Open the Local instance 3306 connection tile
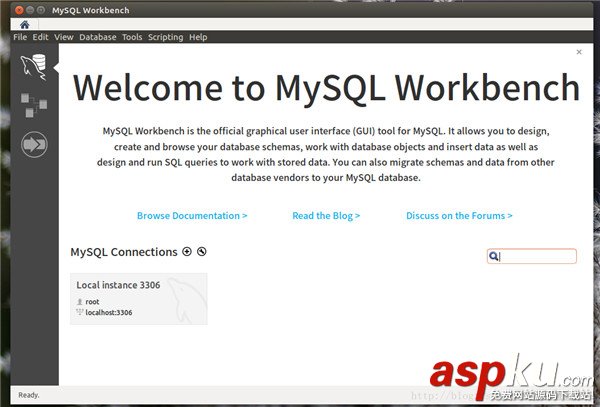Image resolution: width=600 pixels, height=407 pixels. point(139,299)
